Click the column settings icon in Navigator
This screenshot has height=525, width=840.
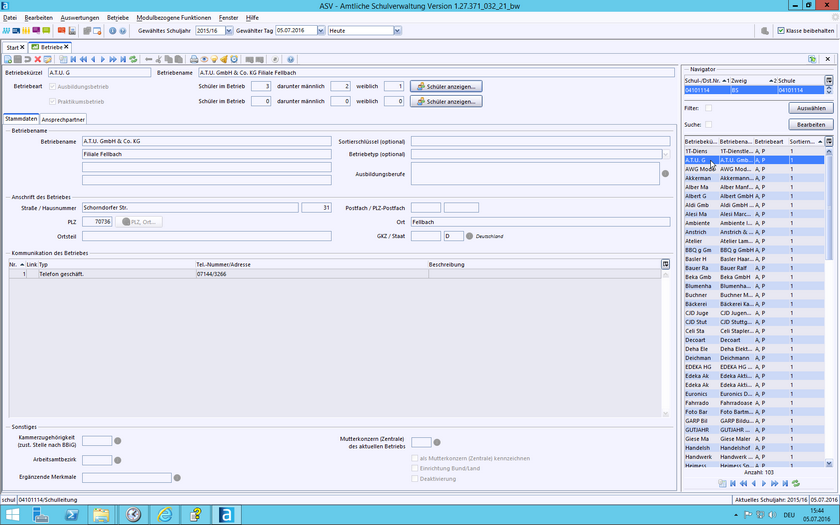click(x=828, y=80)
